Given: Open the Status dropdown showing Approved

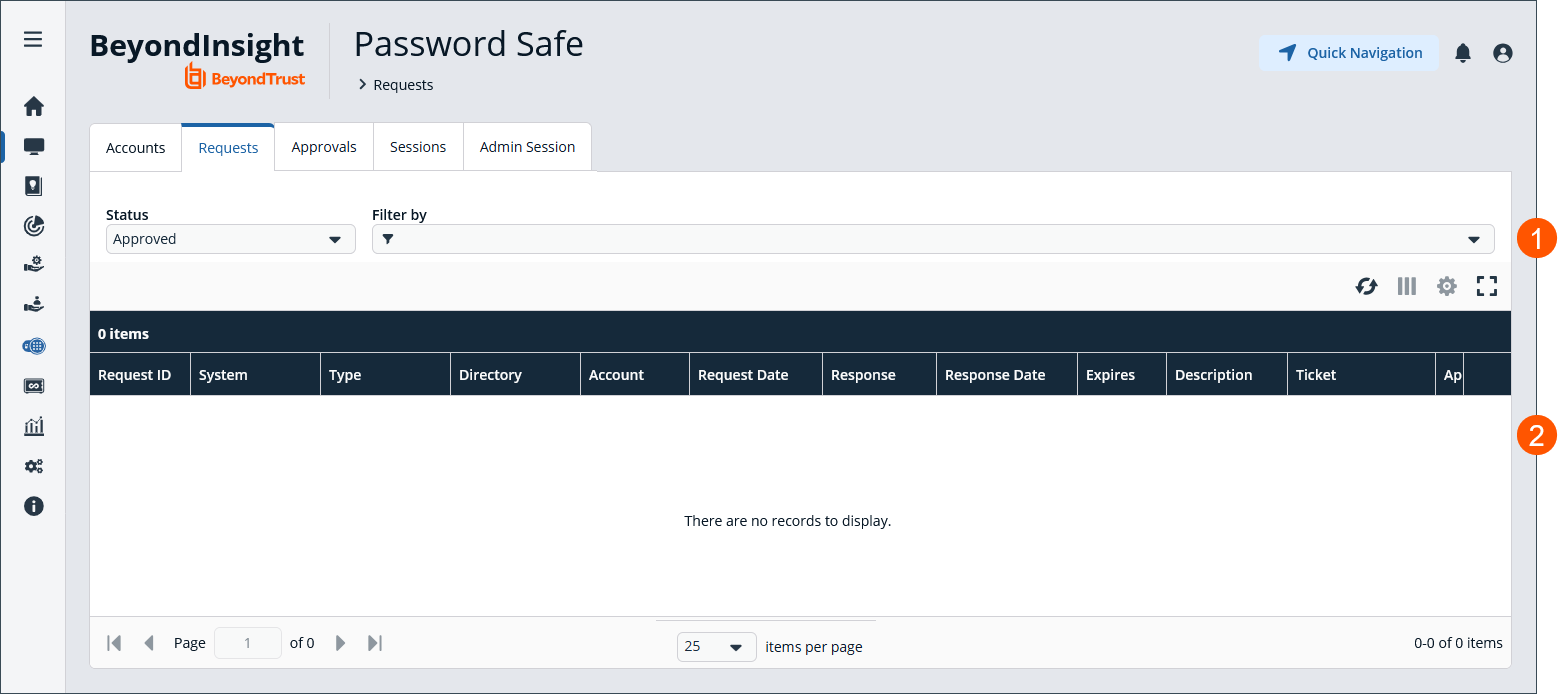Looking at the screenshot, I should [x=230, y=239].
